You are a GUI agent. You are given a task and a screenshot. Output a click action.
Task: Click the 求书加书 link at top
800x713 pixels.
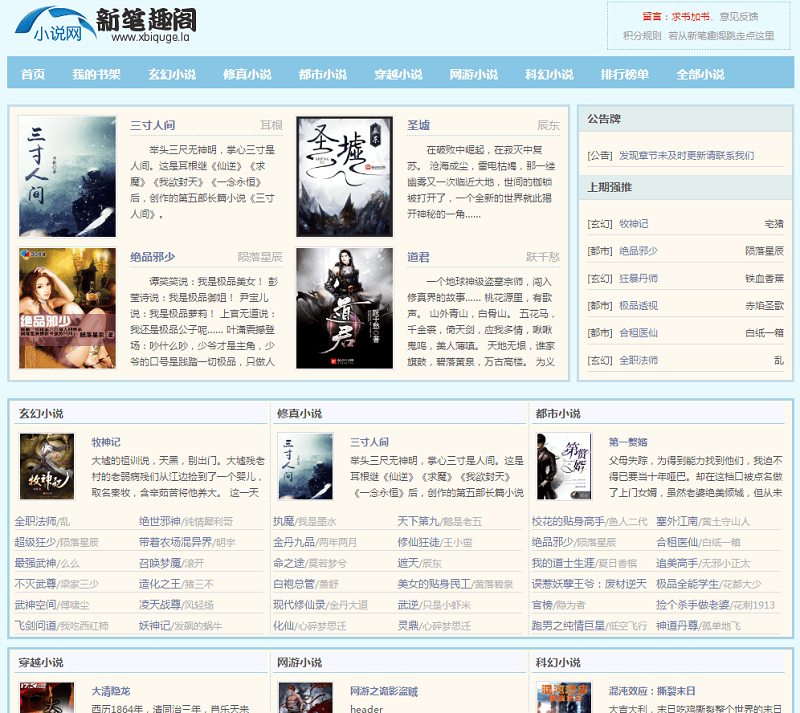click(x=690, y=16)
